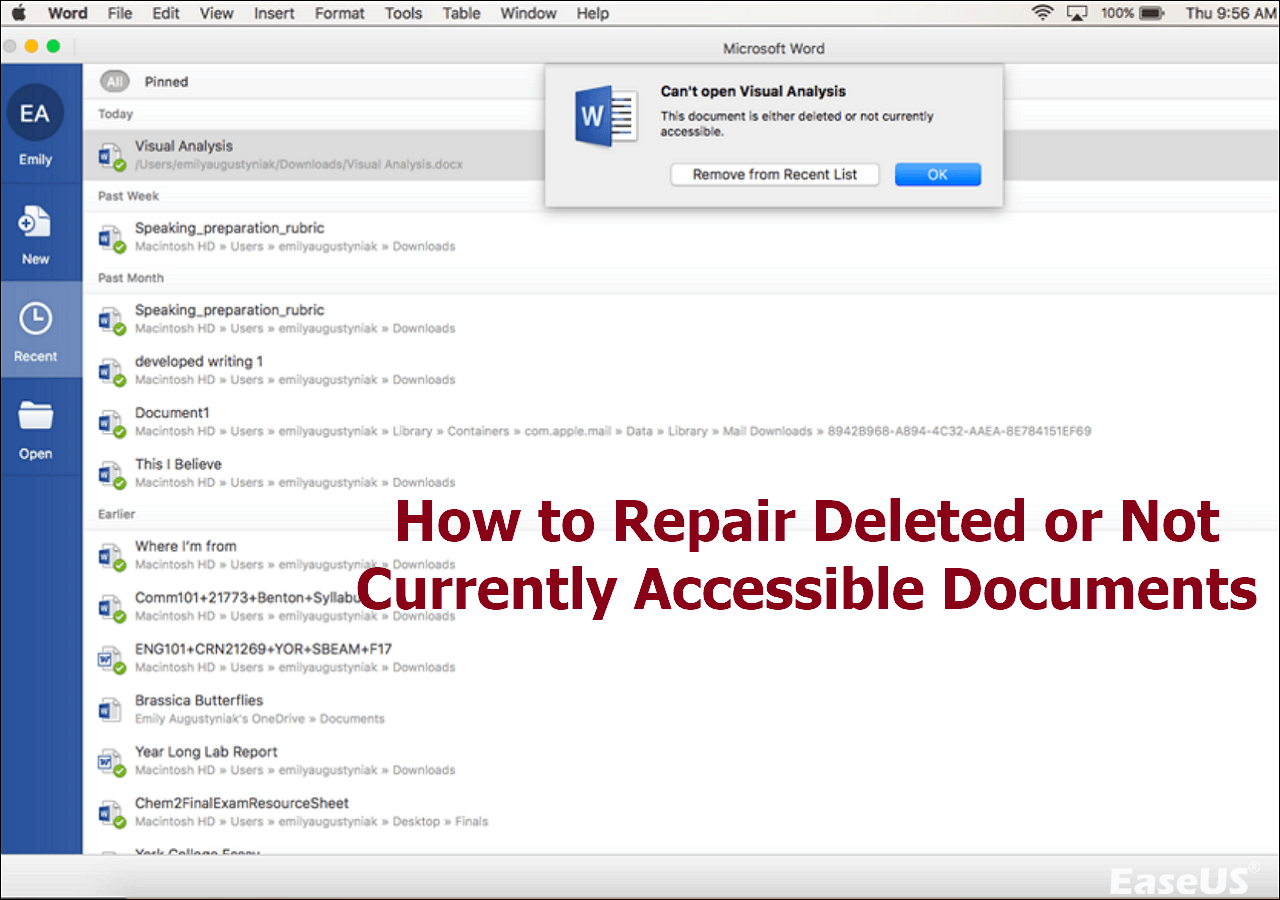Select the Chem2FinalExamResourceSheet file icon
The width and height of the screenshot is (1280, 900).
(110, 812)
